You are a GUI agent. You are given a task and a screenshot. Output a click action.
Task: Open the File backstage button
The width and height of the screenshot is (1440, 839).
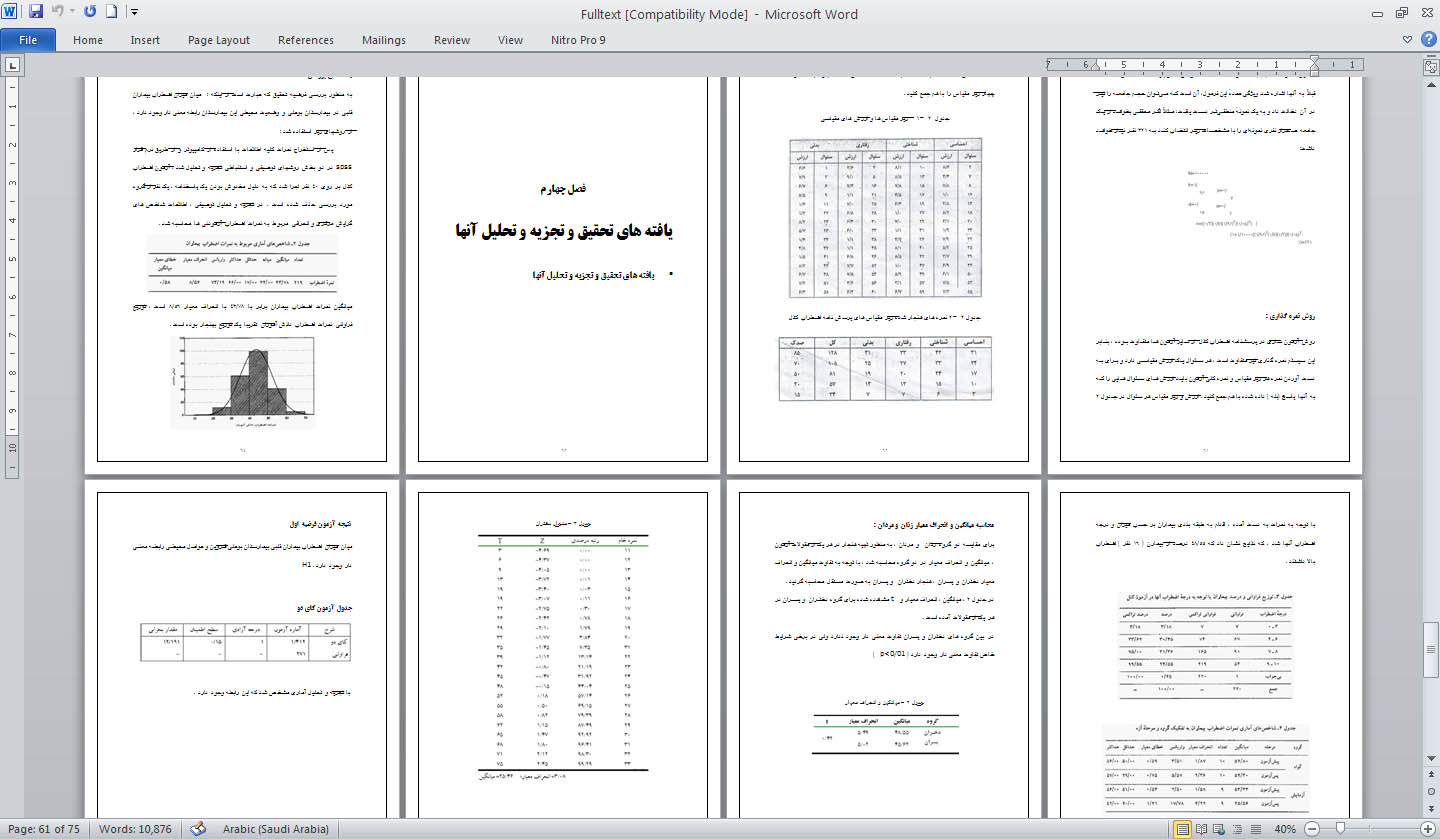[x=28, y=40]
